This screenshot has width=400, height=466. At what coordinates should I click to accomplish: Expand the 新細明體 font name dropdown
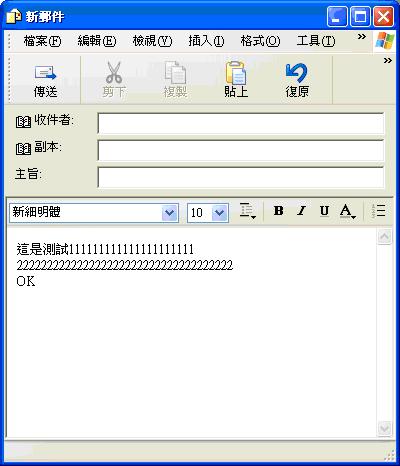point(170,213)
